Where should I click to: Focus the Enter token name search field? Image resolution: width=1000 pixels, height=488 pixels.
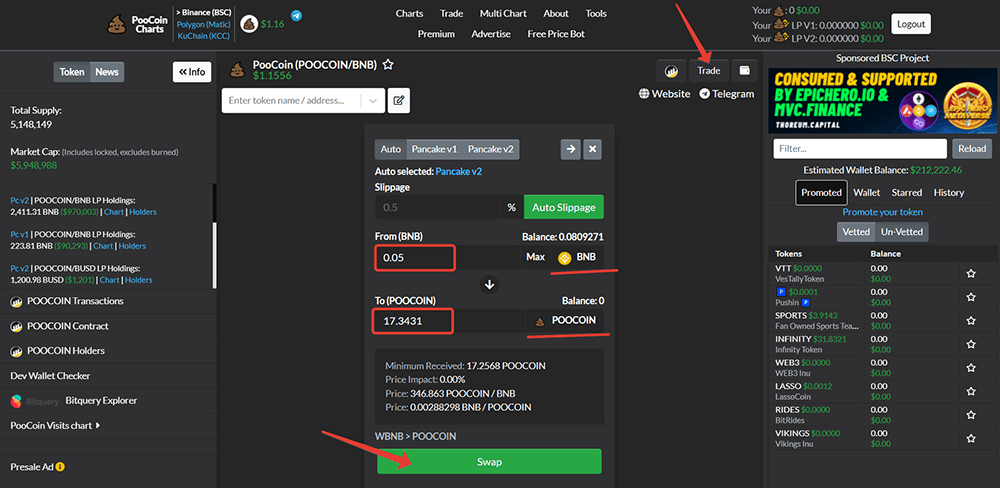[292, 100]
